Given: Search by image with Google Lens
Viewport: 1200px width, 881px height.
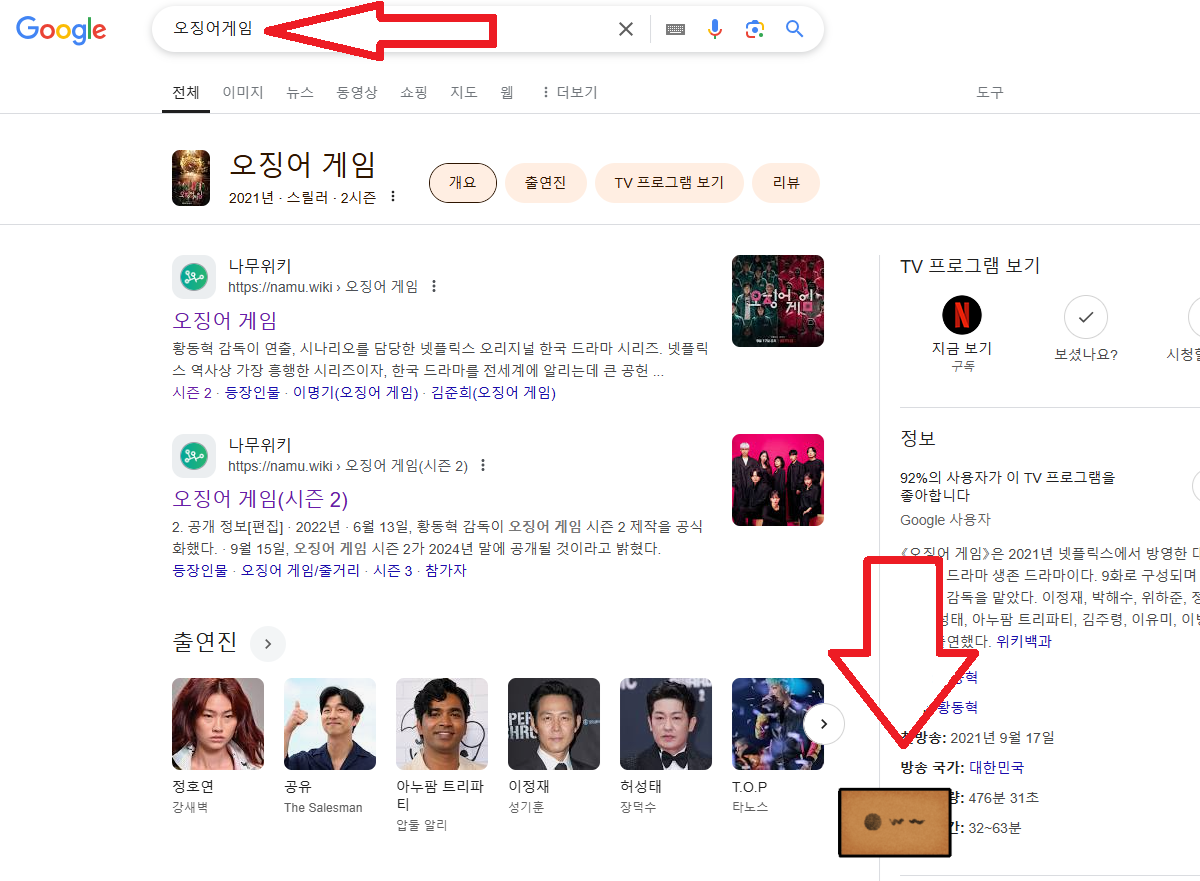Looking at the screenshot, I should pos(755,30).
